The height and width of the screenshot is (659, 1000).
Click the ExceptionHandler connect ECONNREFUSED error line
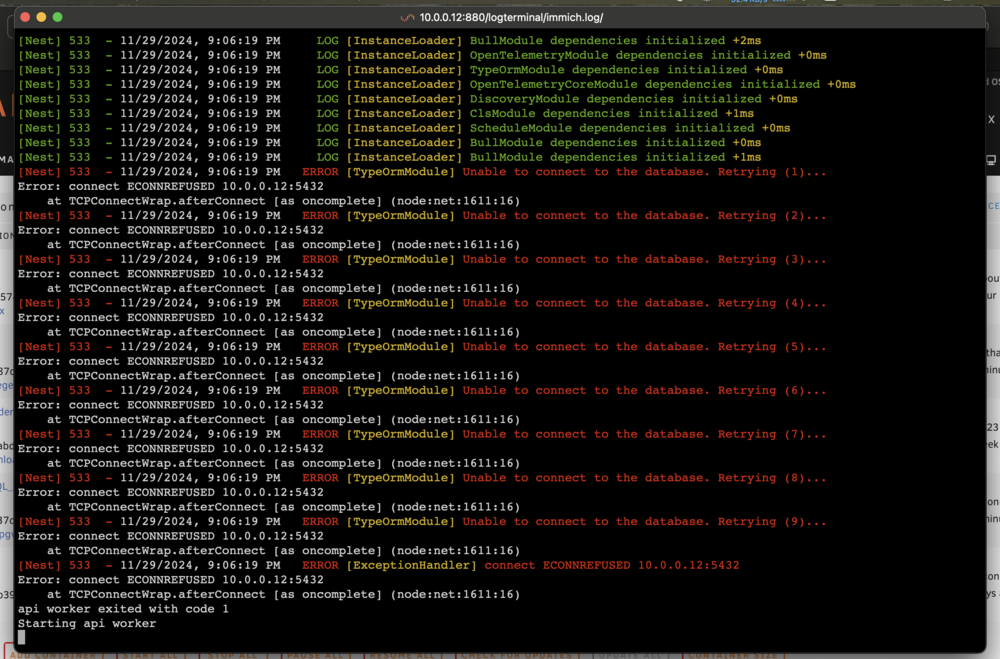tap(379, 565)
